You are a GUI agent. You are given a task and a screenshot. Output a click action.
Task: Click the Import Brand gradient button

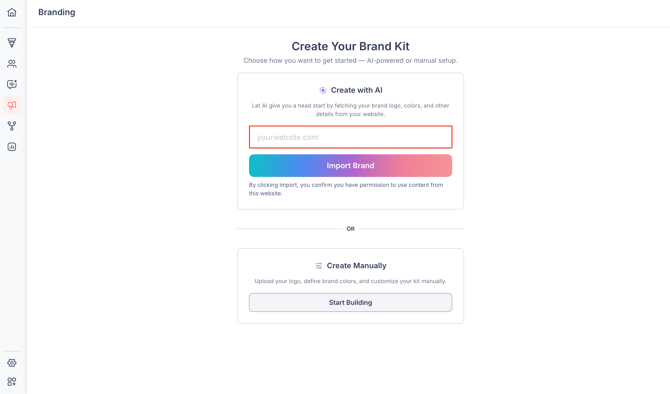point(350,165)
